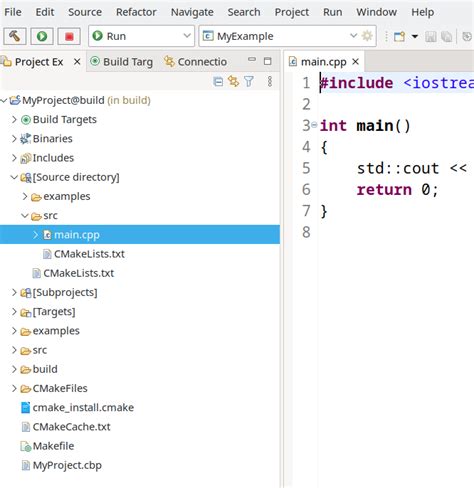Click the hammer Build icon

click(15, 36)
